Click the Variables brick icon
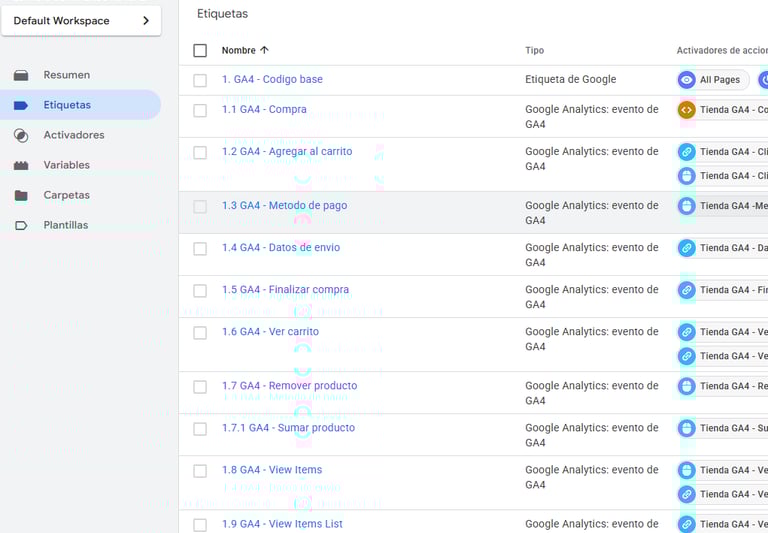The height and width of the screenshot is (533, 768). [x=21, y=166]
